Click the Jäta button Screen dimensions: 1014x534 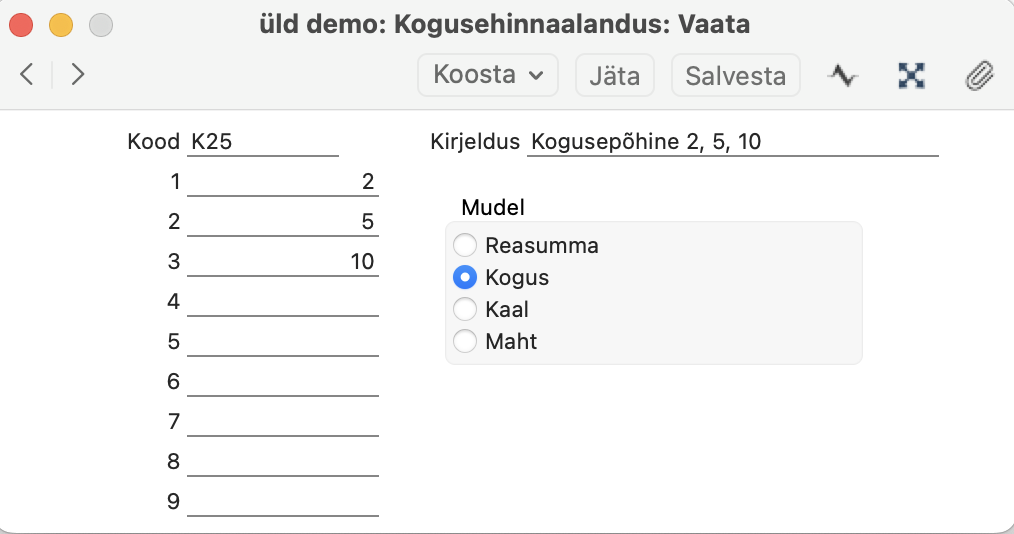615,75
